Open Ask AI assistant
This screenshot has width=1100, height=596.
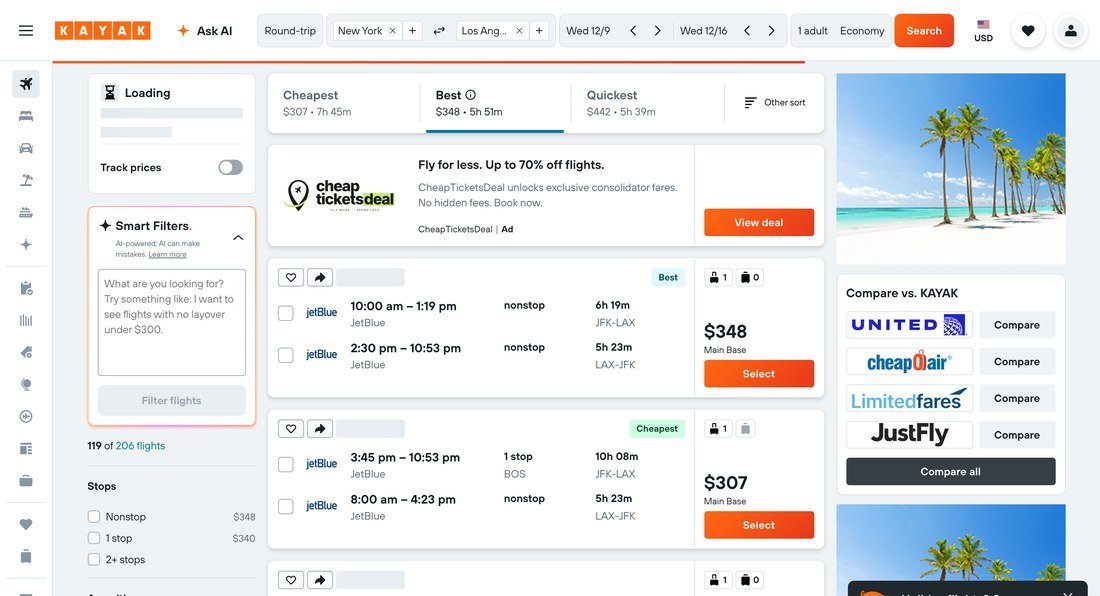pyautogui.click(x=204, y=31)
